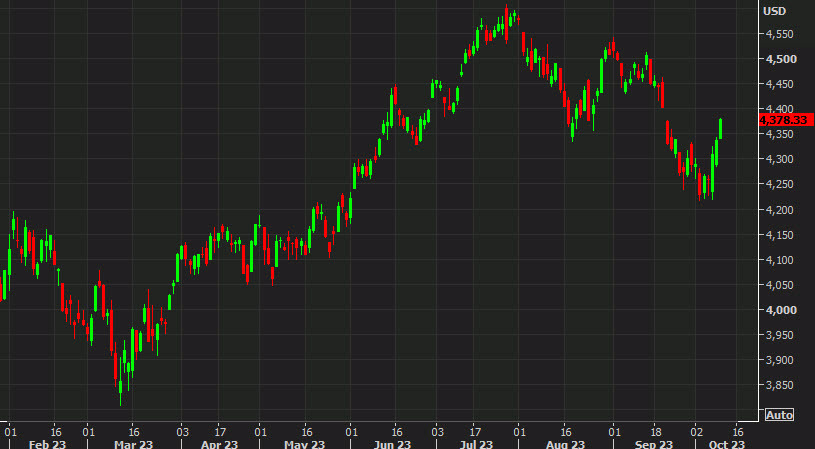Click the 4,350 price axis label
This screenshot has height=449, width=815.
[x=780, y=134]
